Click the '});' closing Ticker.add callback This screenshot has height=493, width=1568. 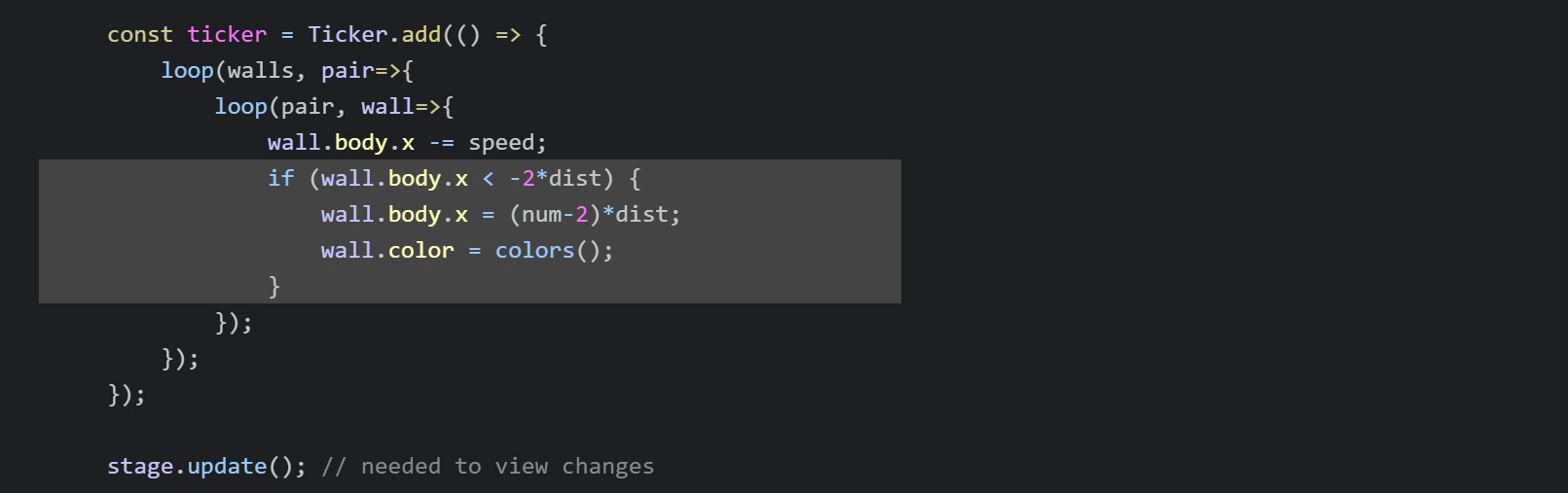(127, 395)
